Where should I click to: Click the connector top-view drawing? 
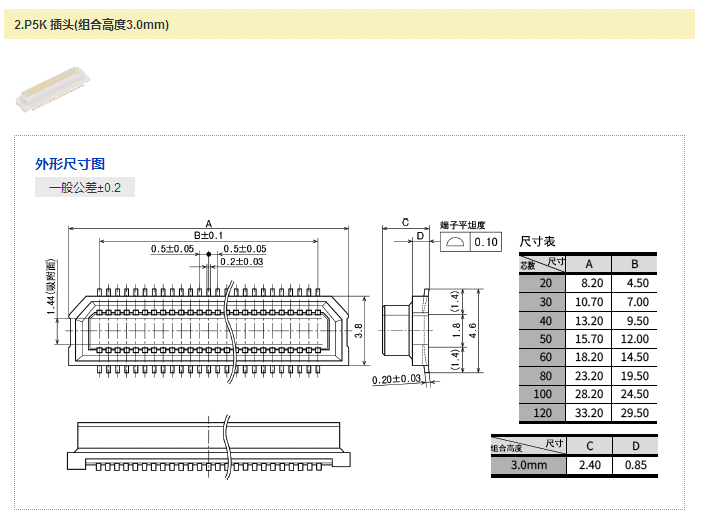208,325
